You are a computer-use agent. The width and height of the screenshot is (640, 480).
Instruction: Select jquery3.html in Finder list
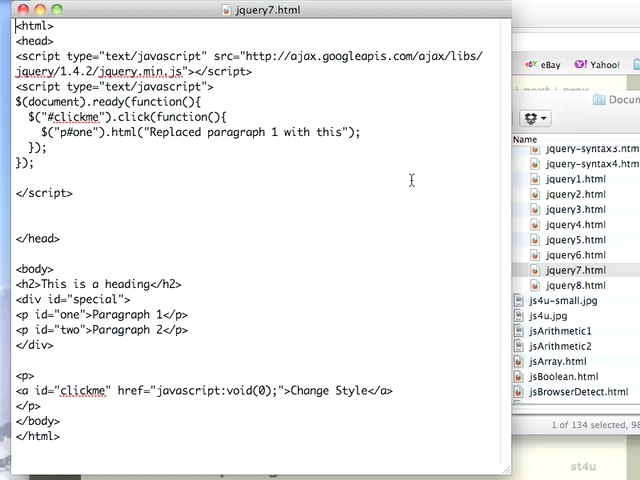pyautogui.click(x=576, y=209)
